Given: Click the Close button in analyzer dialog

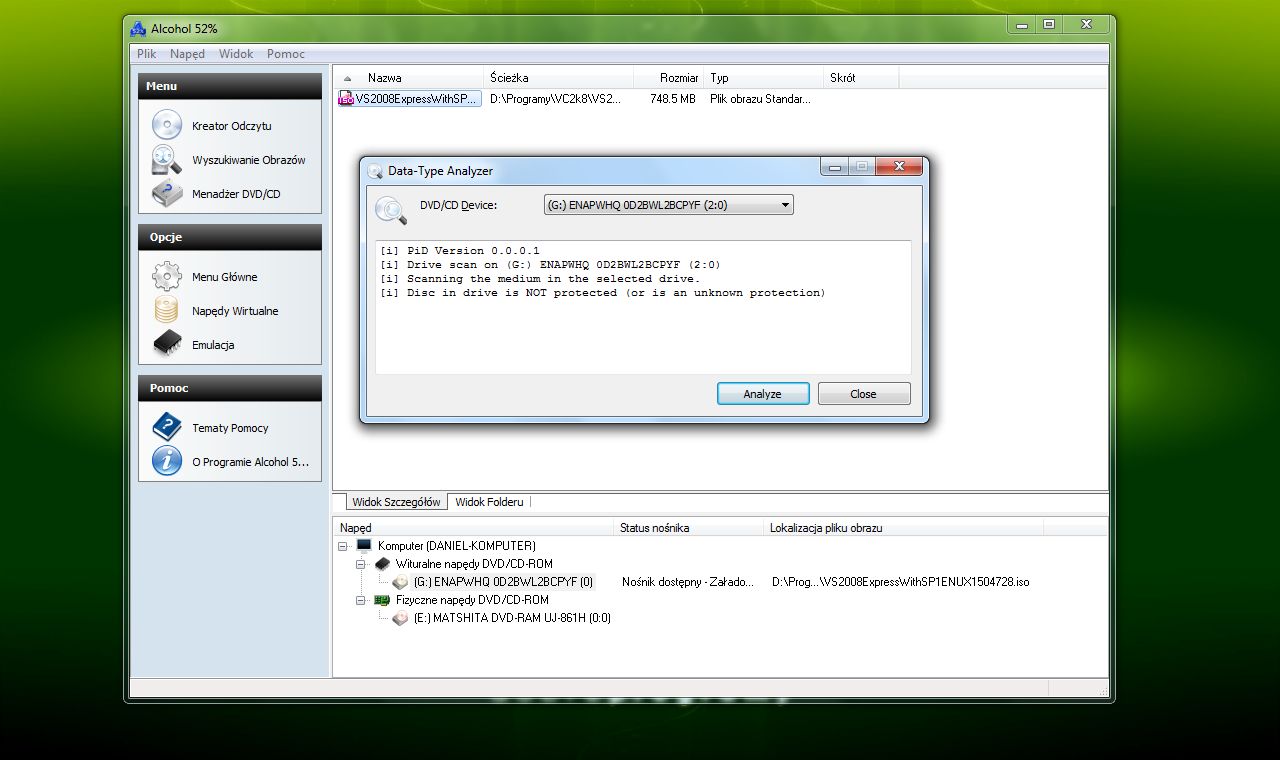Looking at the screenshot, I should [864, 394].
